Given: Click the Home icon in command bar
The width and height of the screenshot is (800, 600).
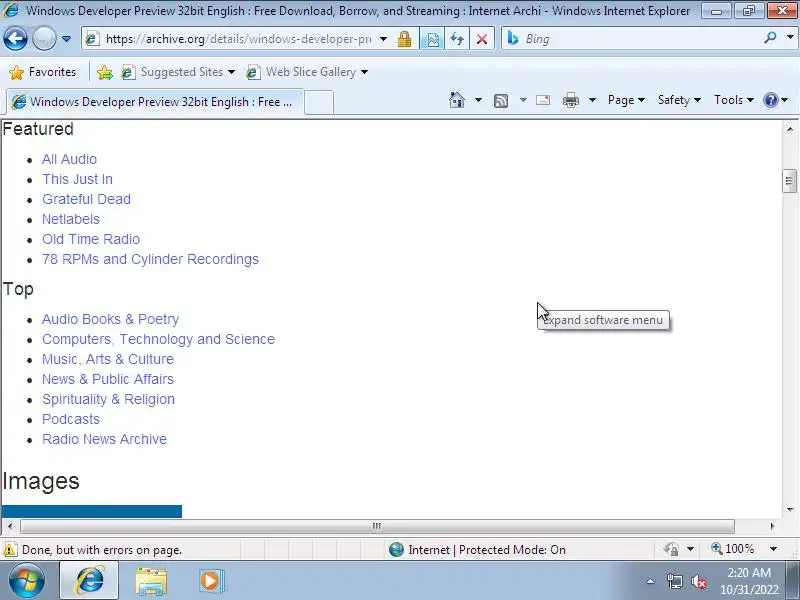Looking at the screenshot, I should [457, 100].
